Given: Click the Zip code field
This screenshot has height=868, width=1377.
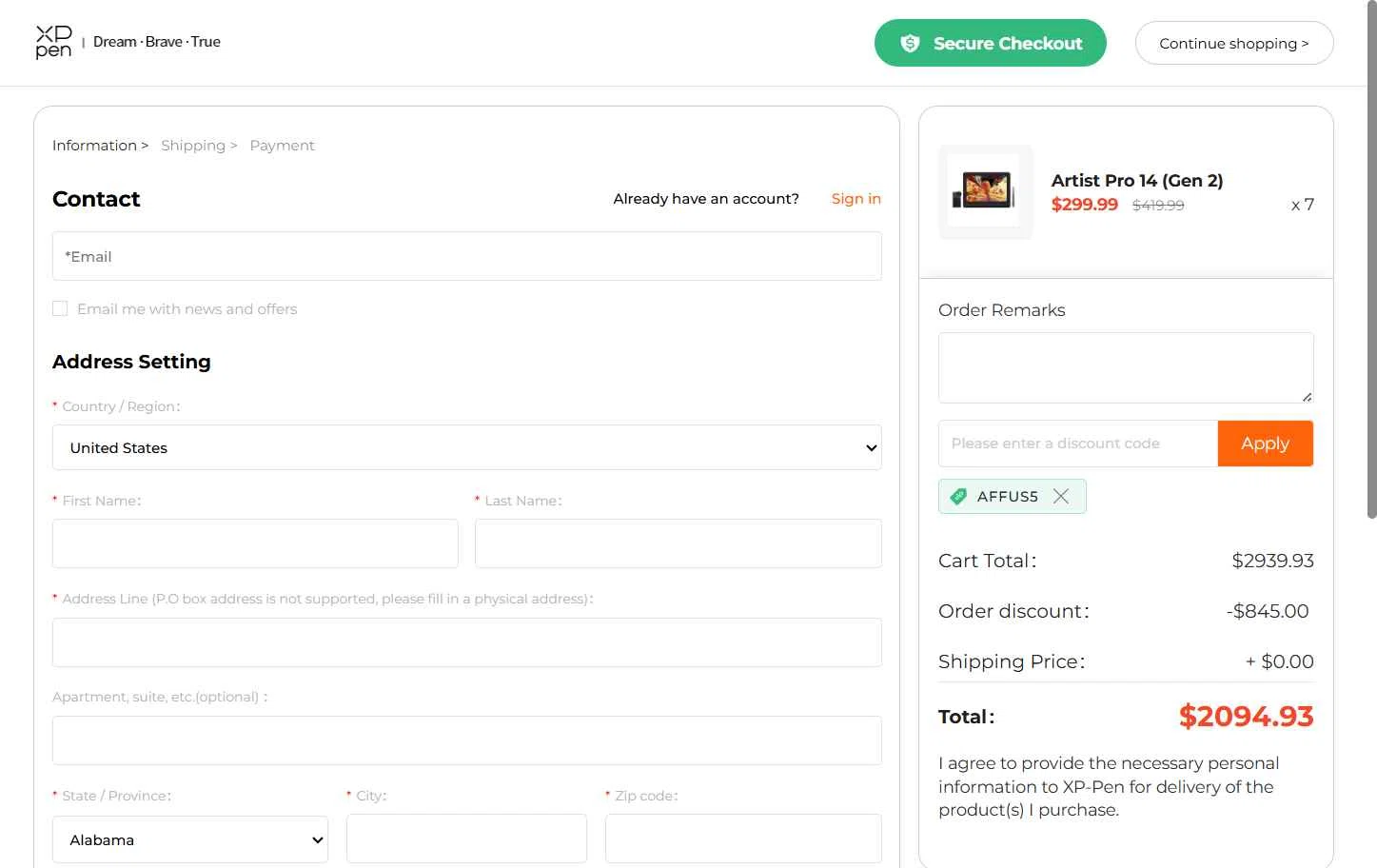Looking at the screenshot, I should 743,838.
